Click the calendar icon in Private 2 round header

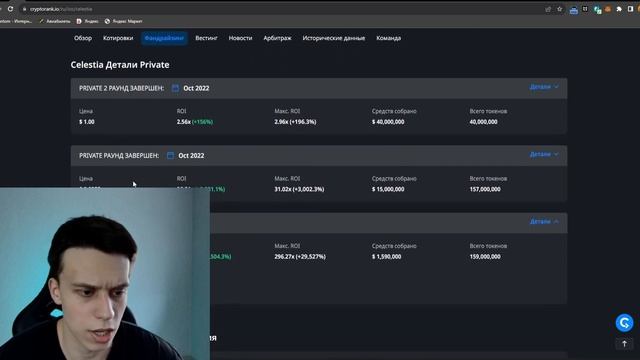(176, 88)
